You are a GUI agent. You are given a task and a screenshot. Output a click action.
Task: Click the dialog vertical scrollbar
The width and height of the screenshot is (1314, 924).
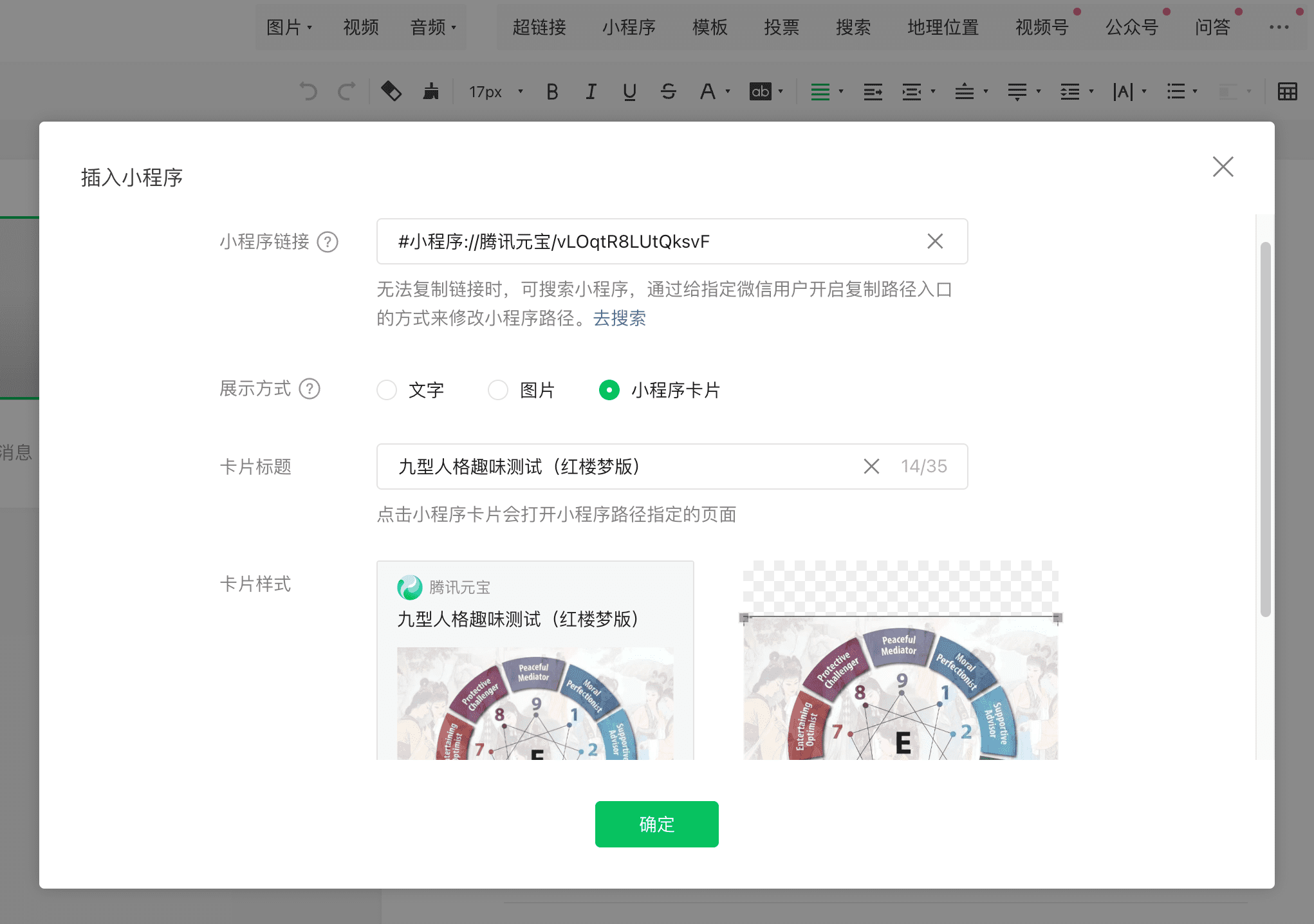pyautogui.click(x=1265, y=429)
